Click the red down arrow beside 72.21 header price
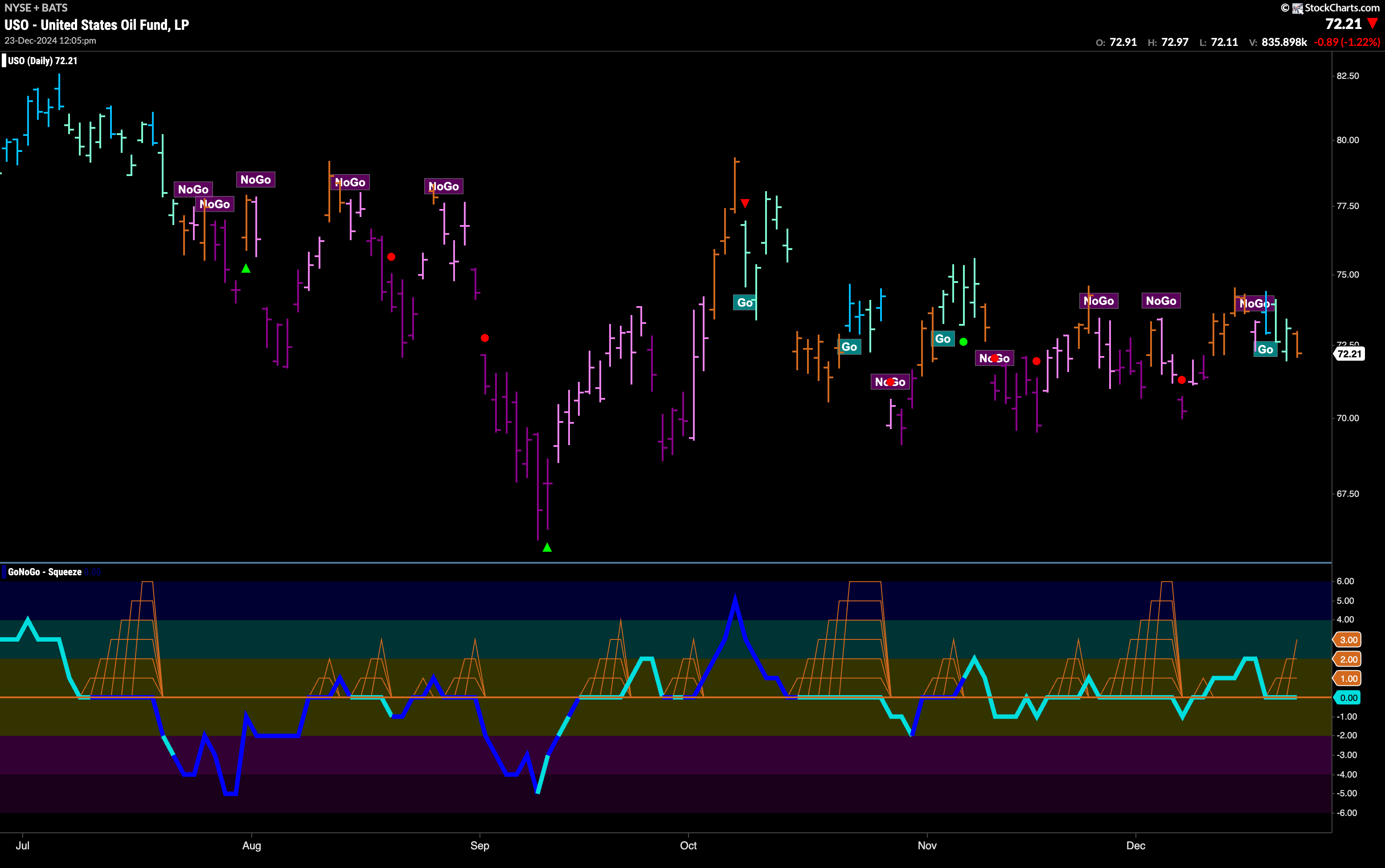This screenshot has width=1385, height=868. point(1373,24)
